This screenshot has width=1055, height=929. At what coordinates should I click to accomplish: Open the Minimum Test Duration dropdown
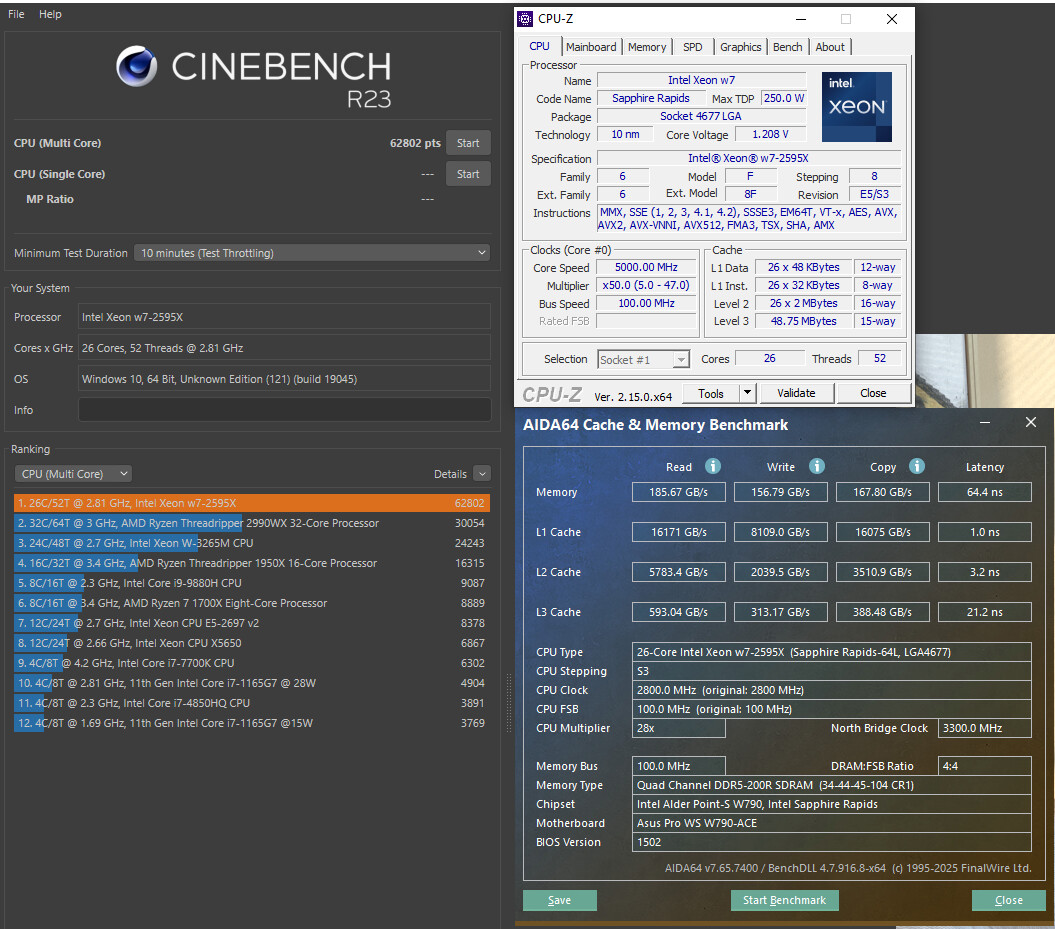pyautogui.click(x=312, y=253)
